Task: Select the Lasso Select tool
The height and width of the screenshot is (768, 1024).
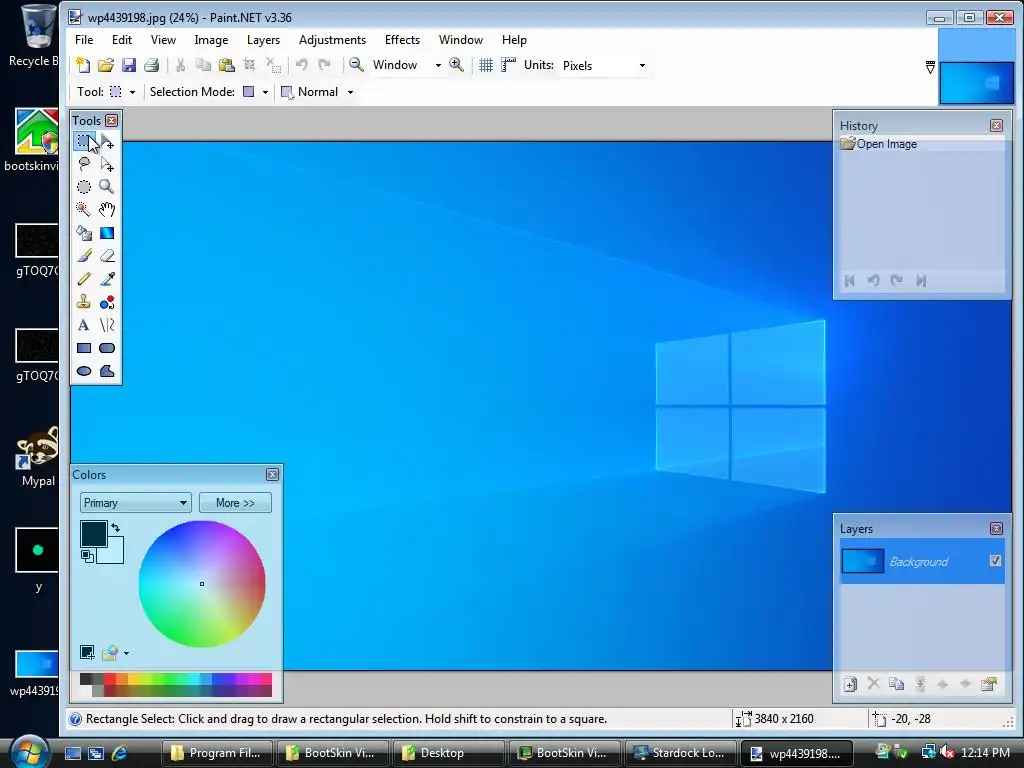Action: 84,164
